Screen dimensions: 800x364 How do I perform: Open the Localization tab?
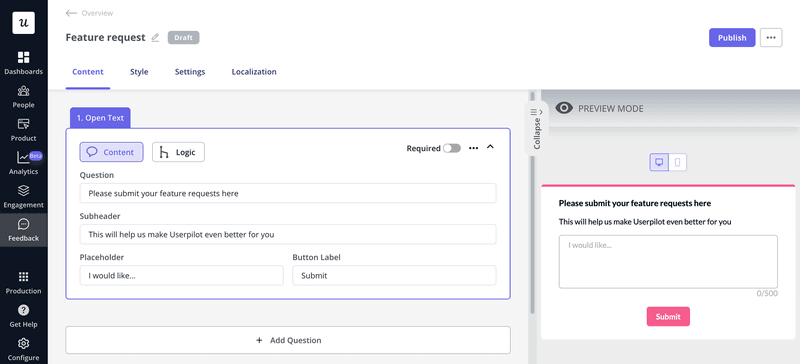tap(254, 72)
